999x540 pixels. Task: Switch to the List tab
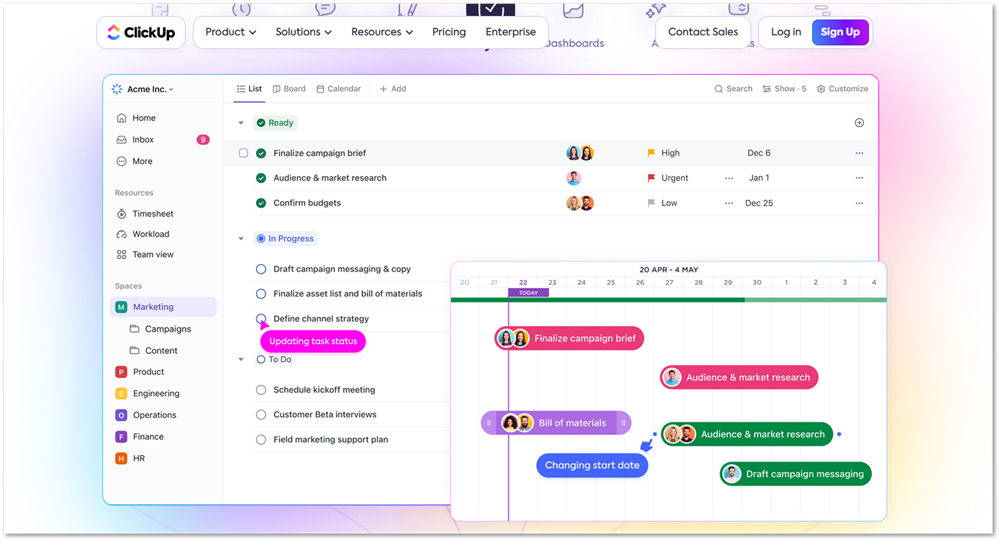[x=249, y=89]
